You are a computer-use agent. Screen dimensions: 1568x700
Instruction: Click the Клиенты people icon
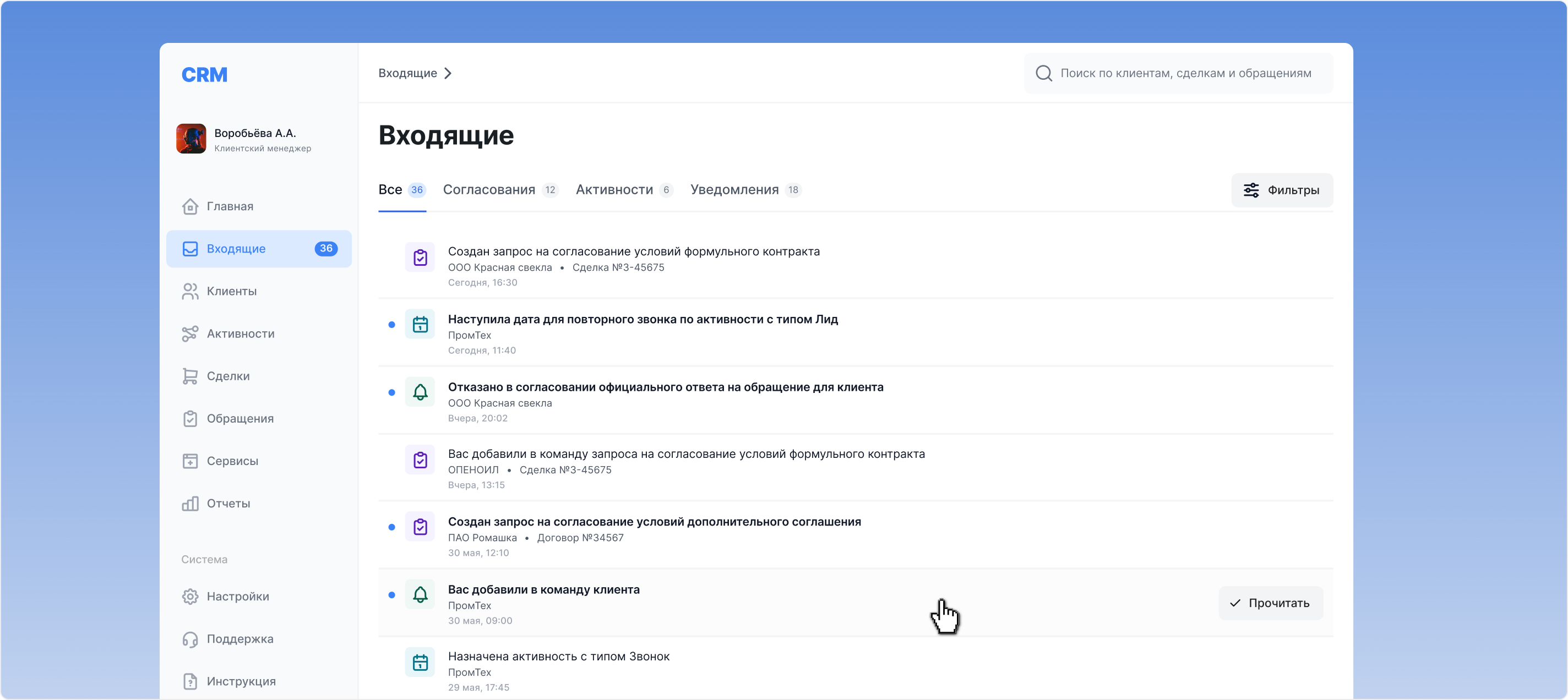190,291
